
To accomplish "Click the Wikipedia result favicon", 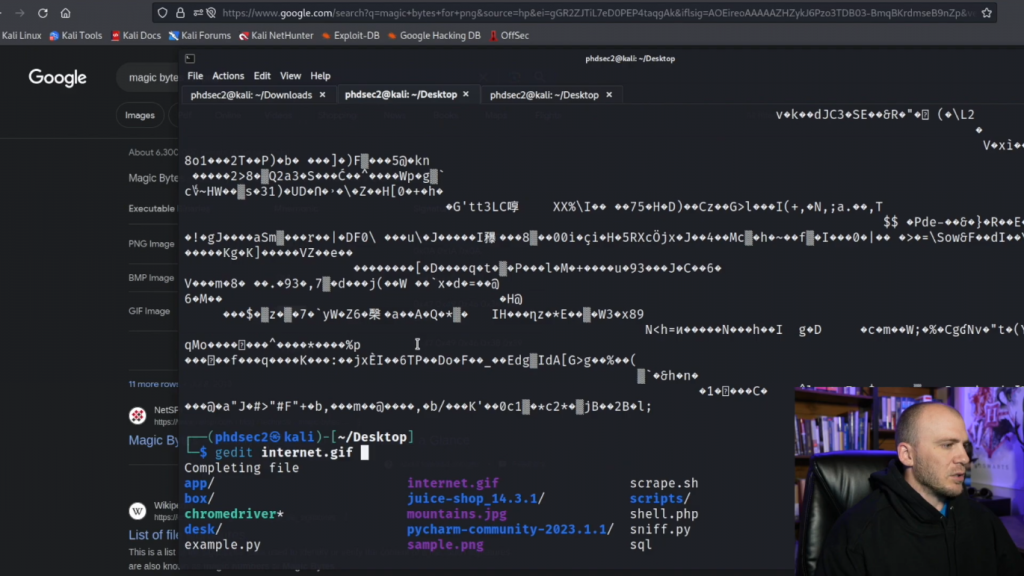I will point(137,511).
